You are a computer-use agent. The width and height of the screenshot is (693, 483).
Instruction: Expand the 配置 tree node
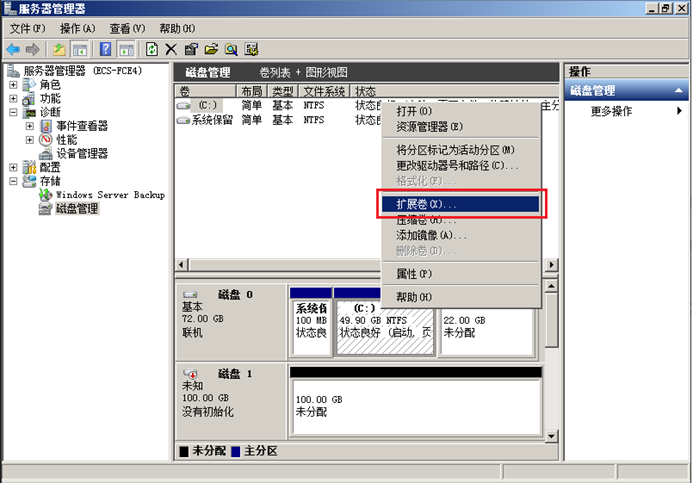tap(13, 167)
